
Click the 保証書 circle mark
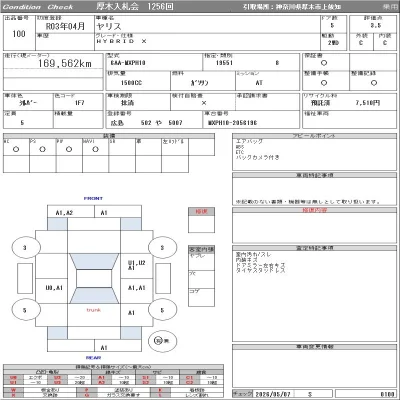324,63
